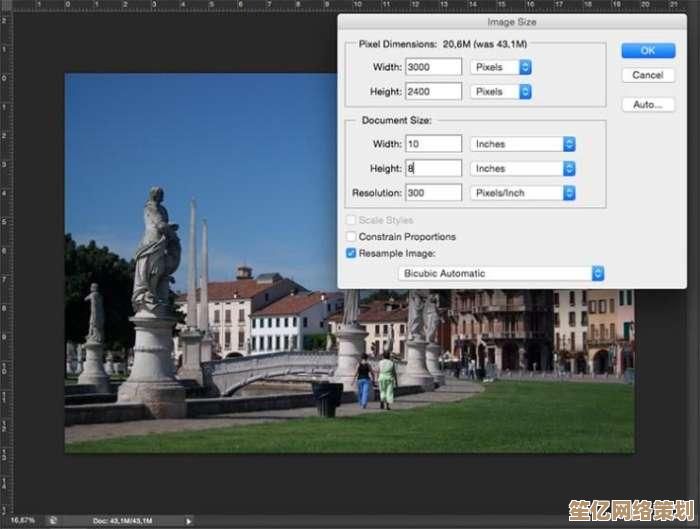The image size is (700, 529).
Task: Click the Image Size dialog title bar
Action: (x=512, y=22)
